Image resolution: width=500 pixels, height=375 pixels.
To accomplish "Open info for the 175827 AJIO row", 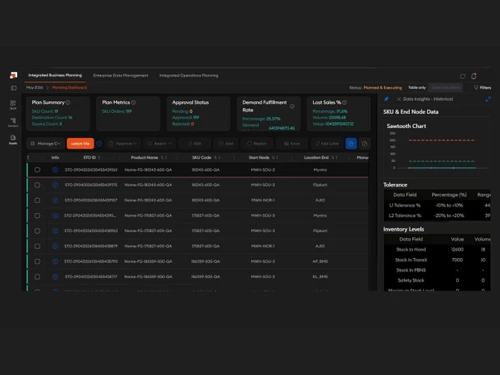I will 55,246.
